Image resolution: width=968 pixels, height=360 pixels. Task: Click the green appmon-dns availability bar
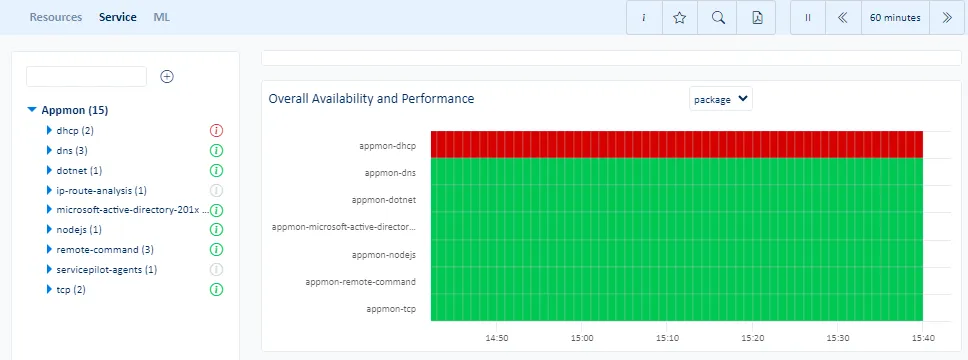(x=677, y=172)
